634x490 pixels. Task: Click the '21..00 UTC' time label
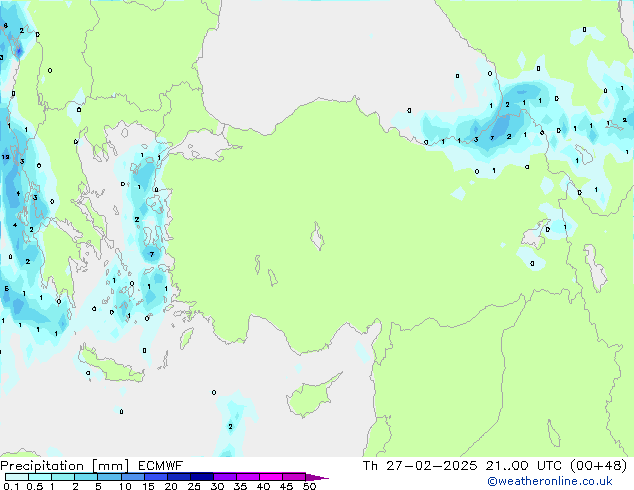click(x=524, y=466)
